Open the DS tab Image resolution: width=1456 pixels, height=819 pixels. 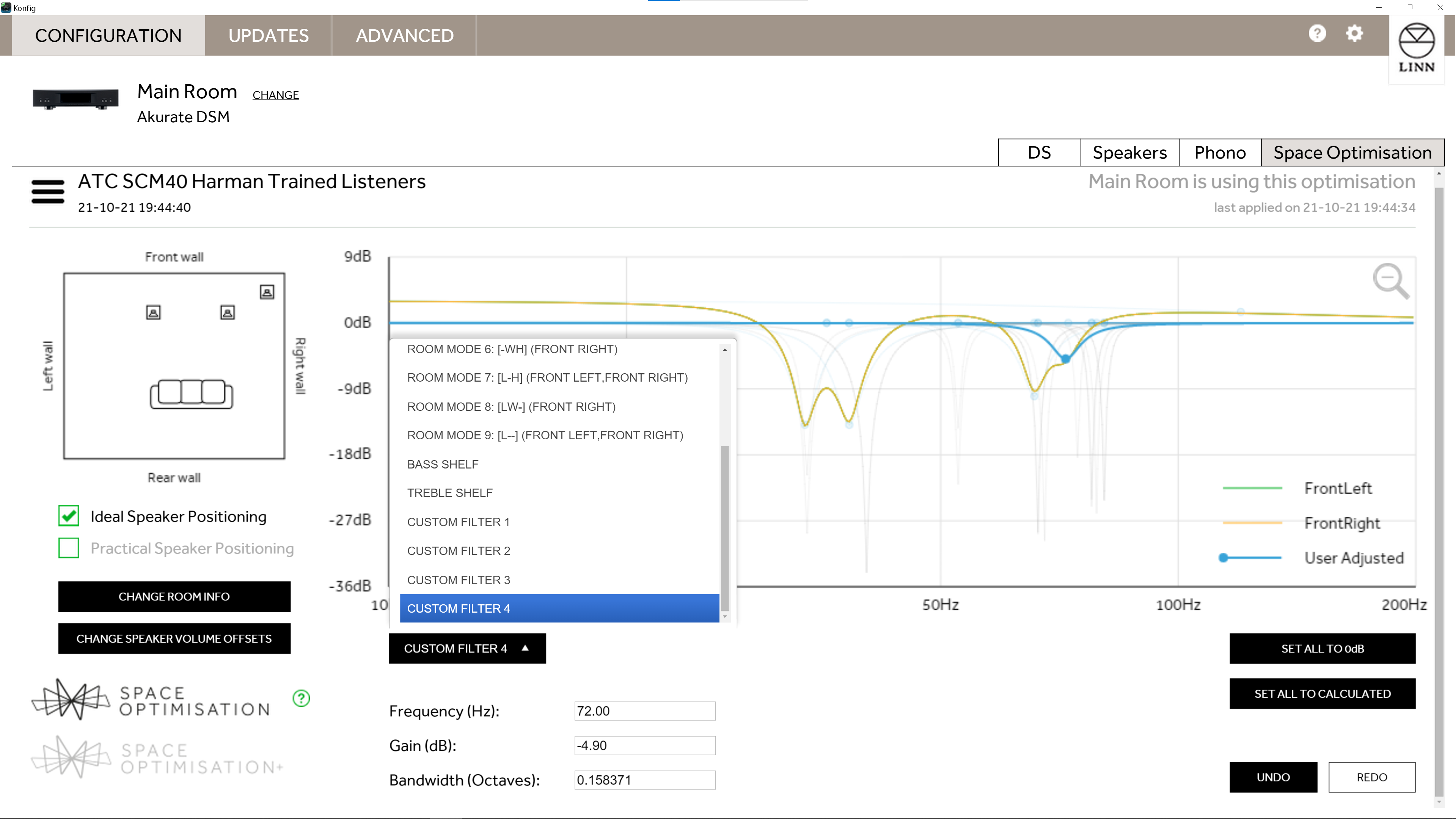click(x=1039, y=152)
